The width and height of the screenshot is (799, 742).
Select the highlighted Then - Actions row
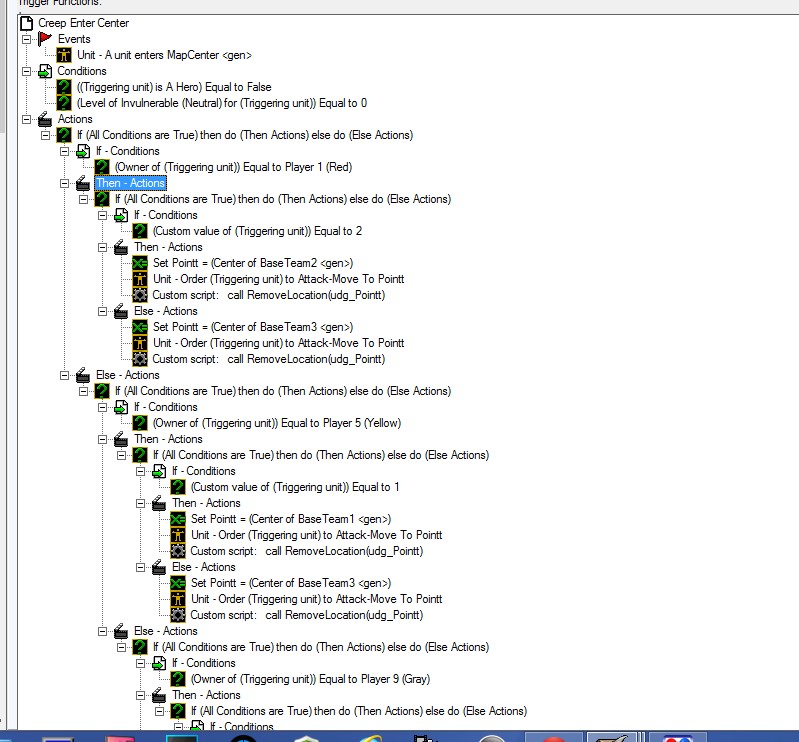click(x=130, y=183)
